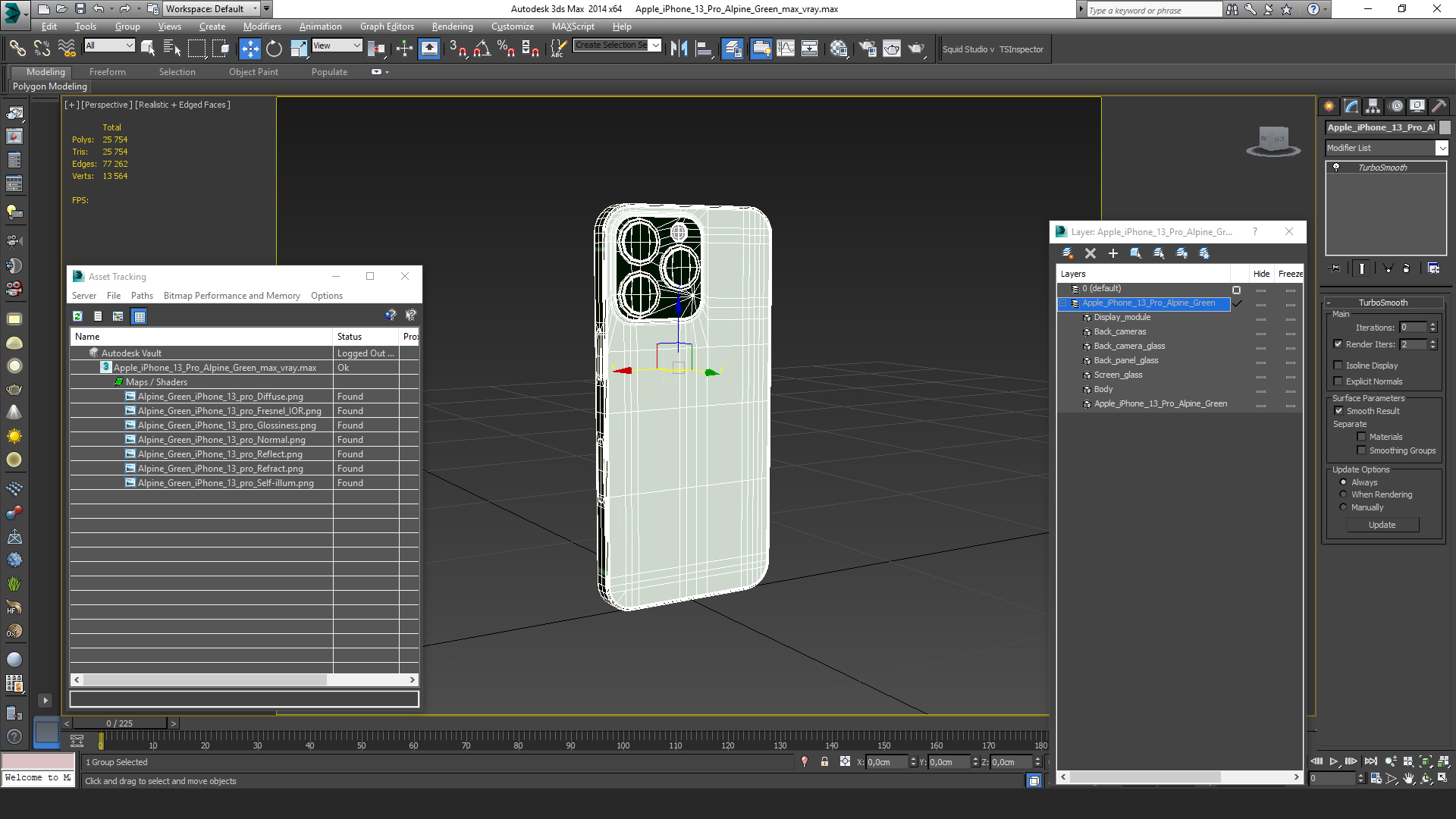This screenshot has height=819, width=1456.
Task: Collapse the Apple_iPhone_13_Pro_Alpine_Green layer tree
Action: coord(1063,303)
